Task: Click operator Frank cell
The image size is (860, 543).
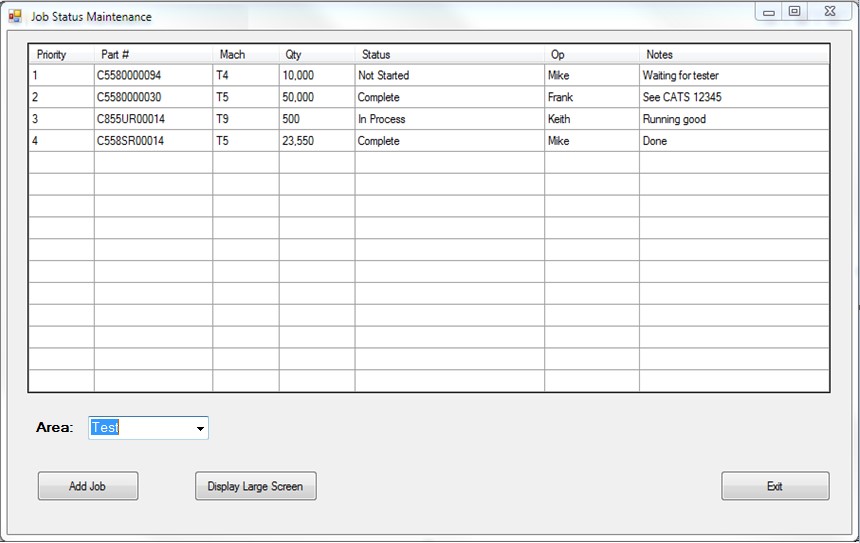Action: [x=592, y=97]
